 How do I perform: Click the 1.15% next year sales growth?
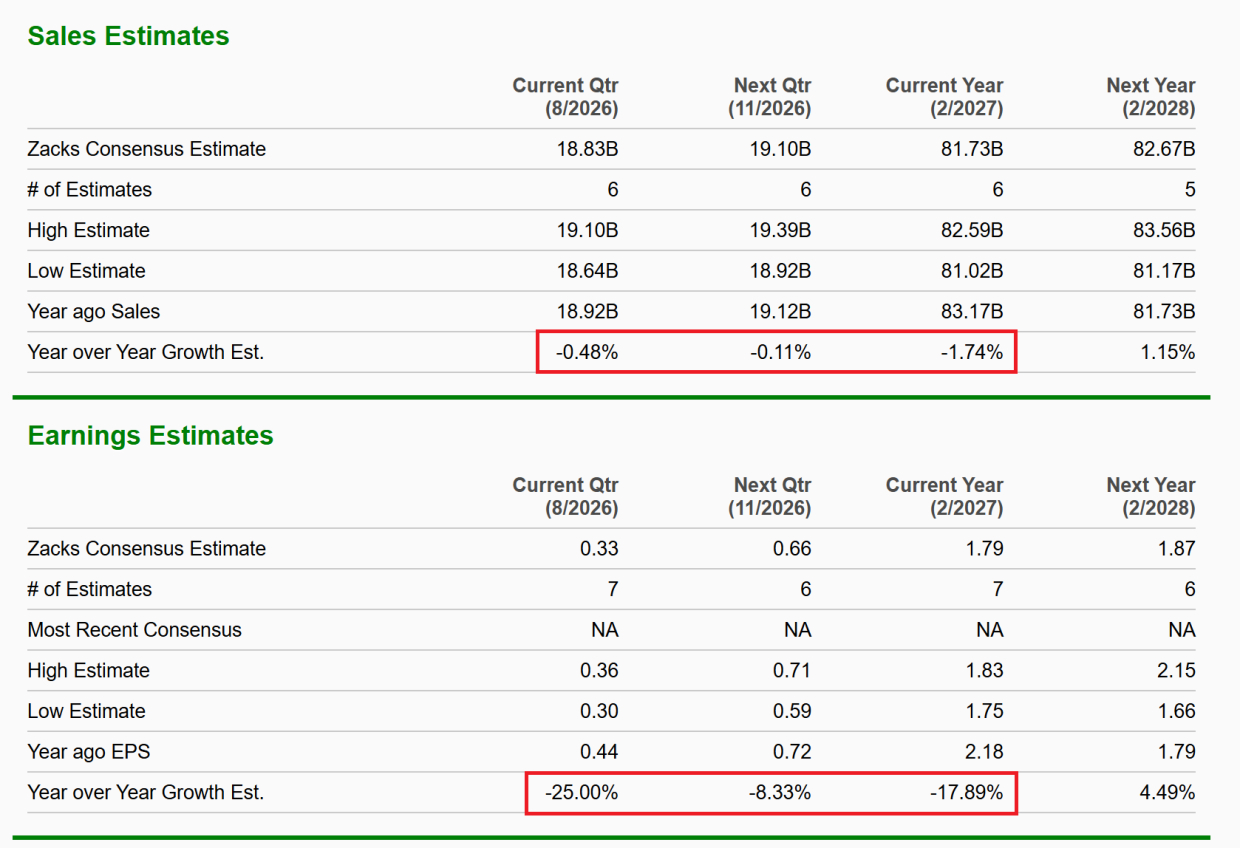tap(1168, 352)
